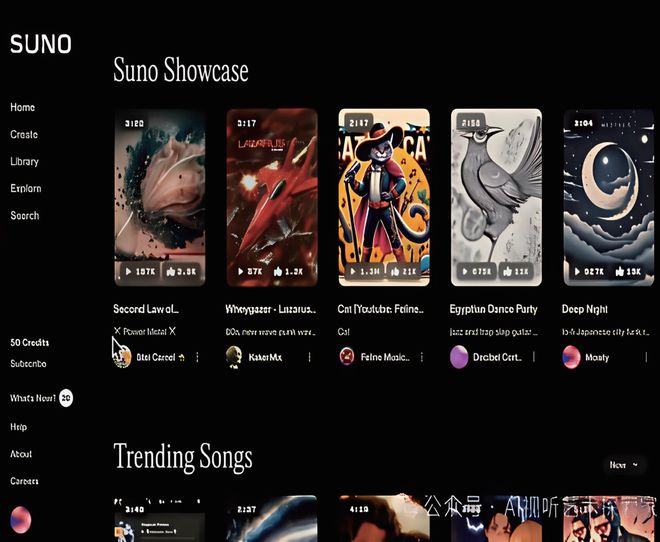Viewport: 660px width, 542px height.
Task: Click the jazz and trap style description
Action: point(494,332)
